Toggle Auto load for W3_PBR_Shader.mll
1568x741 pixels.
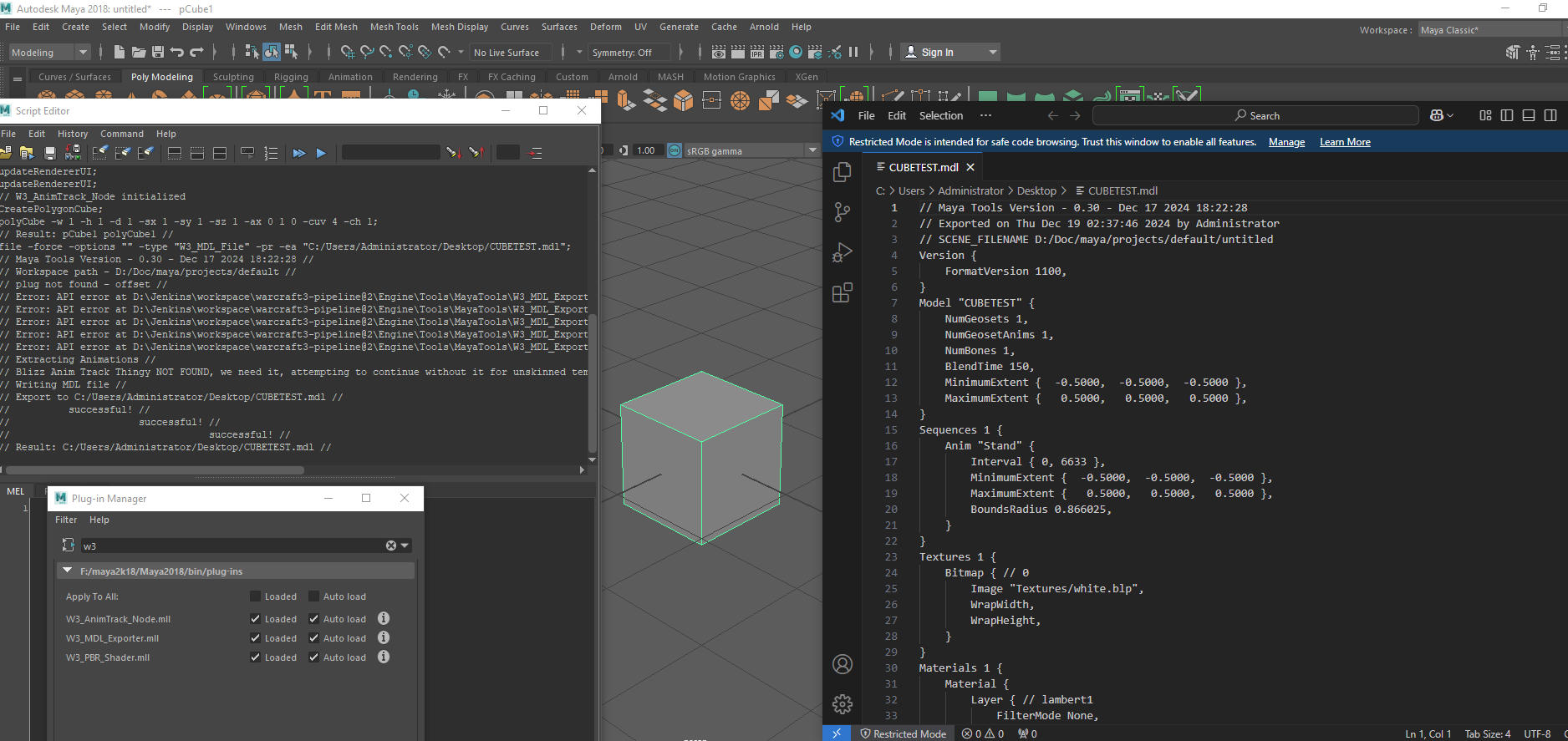pyautogui.click(x=314, y=657)
